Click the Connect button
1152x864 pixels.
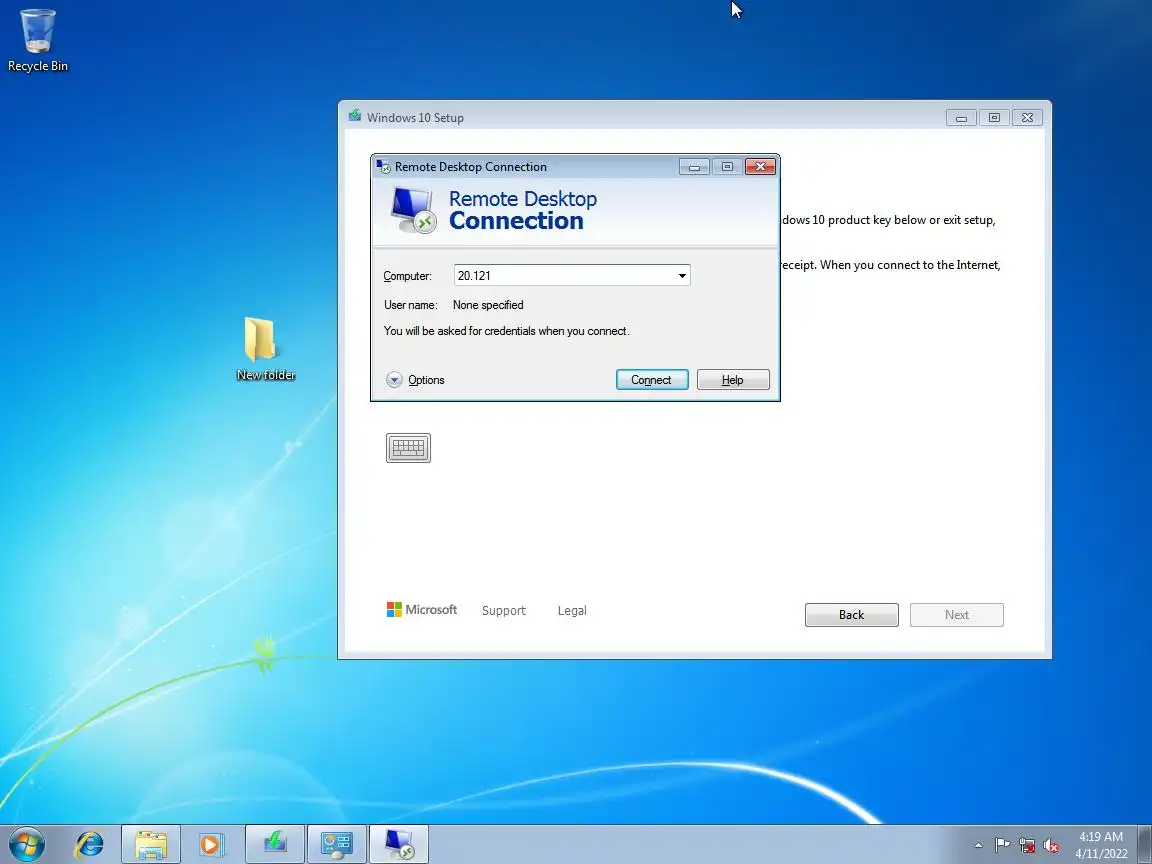click(x=652, y=380)
